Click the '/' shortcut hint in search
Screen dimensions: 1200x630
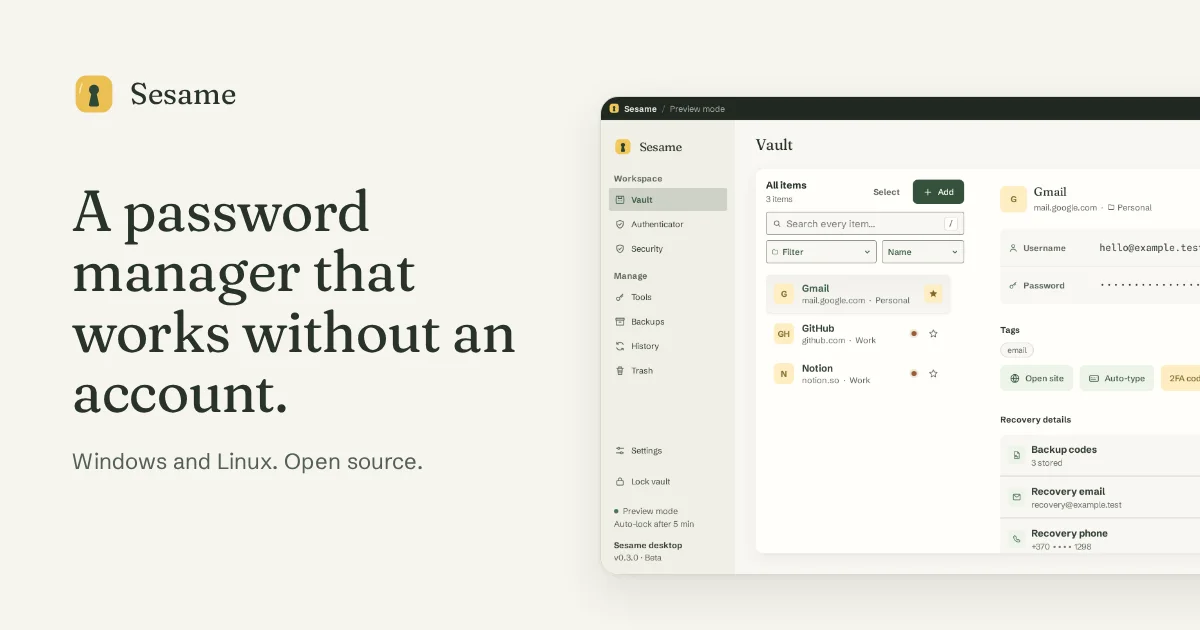point(951,224)
